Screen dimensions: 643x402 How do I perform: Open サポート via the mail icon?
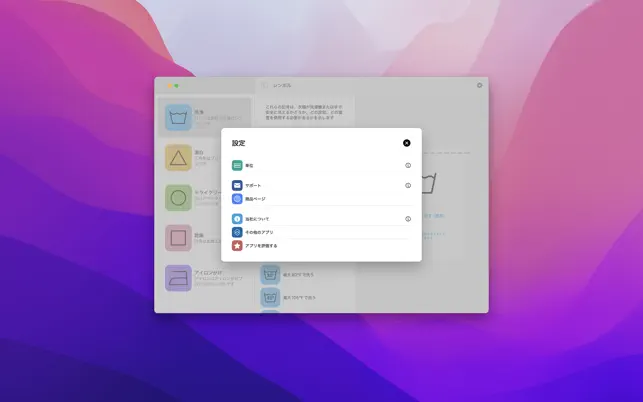(237, 185)
